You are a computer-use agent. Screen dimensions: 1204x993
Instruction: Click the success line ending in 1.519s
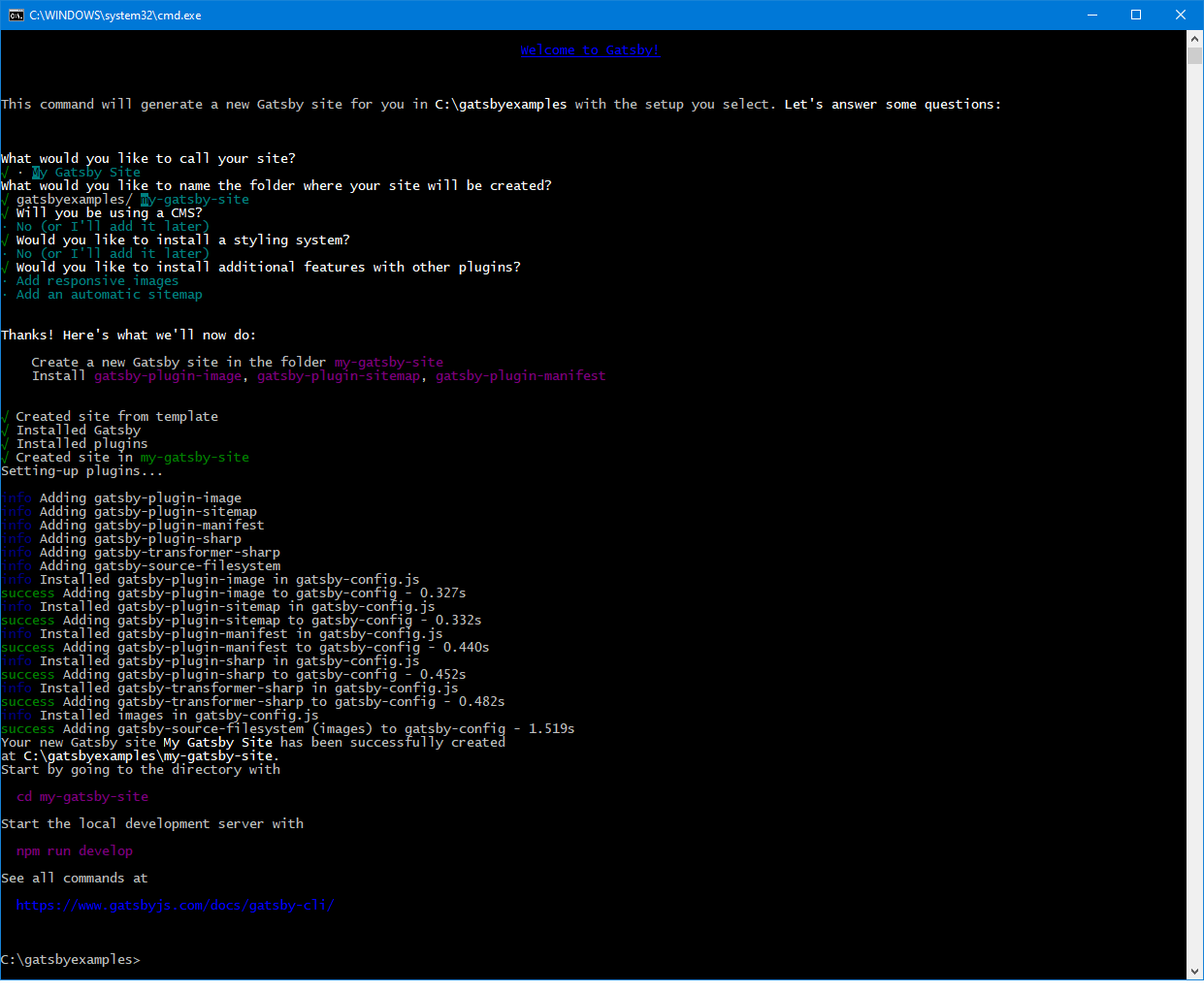pos(288,728)
